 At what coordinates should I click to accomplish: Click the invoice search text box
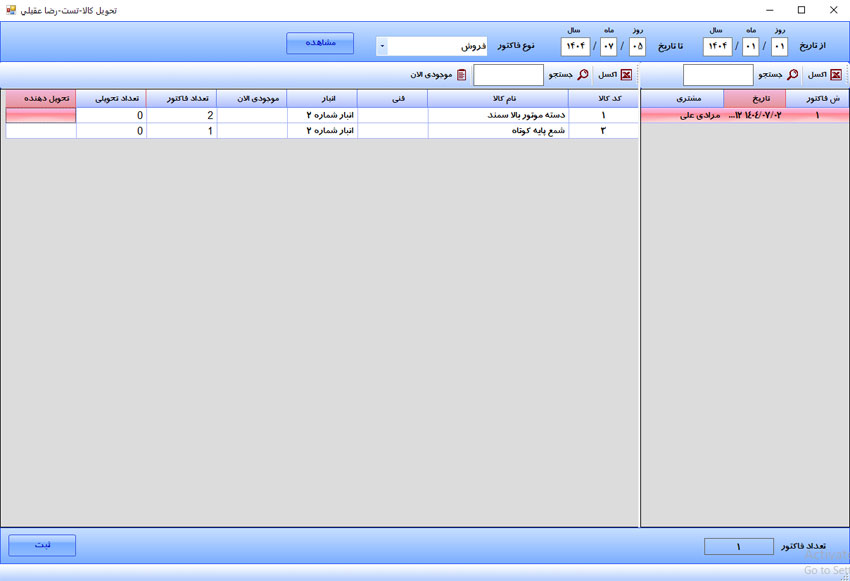click(718, 75)
